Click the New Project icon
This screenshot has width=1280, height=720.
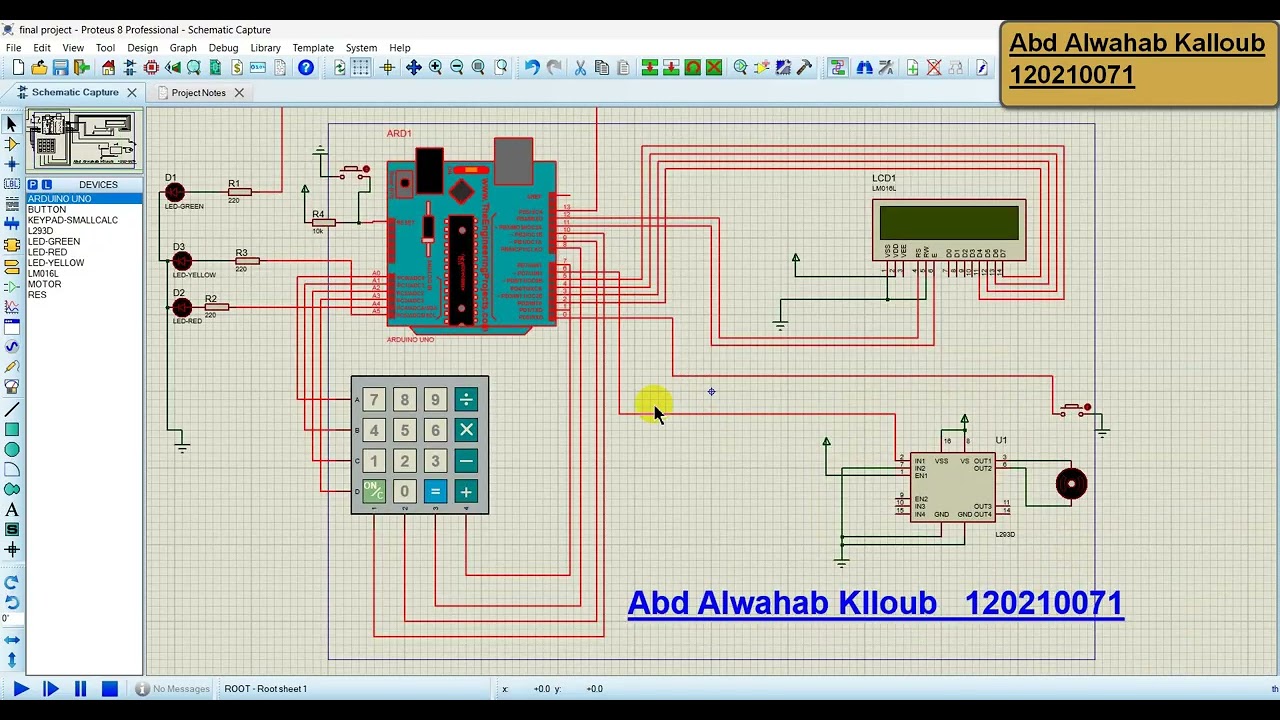[18, 68]
